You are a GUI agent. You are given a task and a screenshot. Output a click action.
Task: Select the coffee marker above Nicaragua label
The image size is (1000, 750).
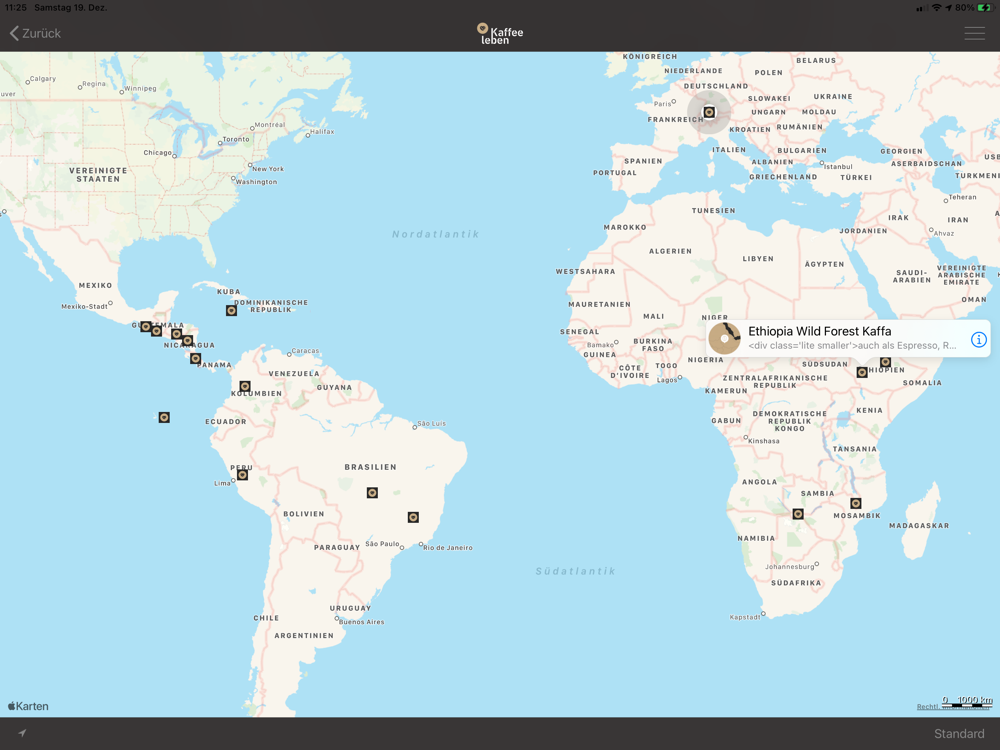click(188, 341)
